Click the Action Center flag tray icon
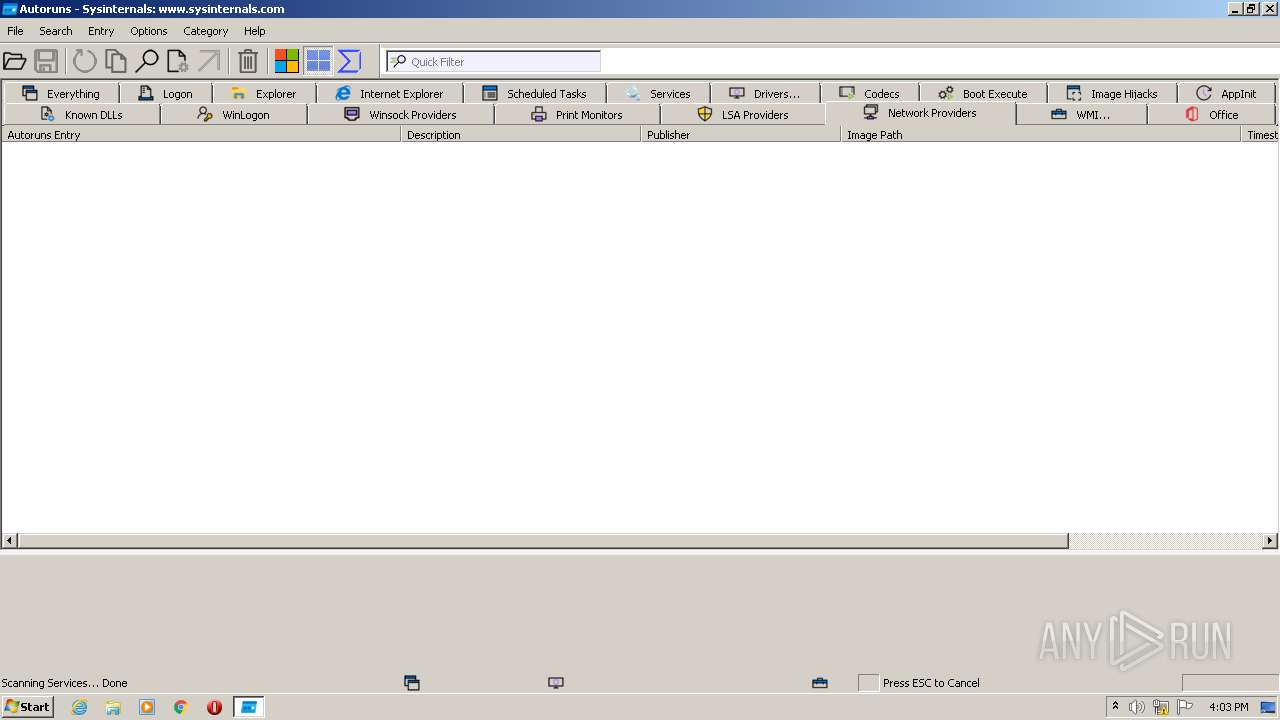1280x720 pixels. (1185, 707)
